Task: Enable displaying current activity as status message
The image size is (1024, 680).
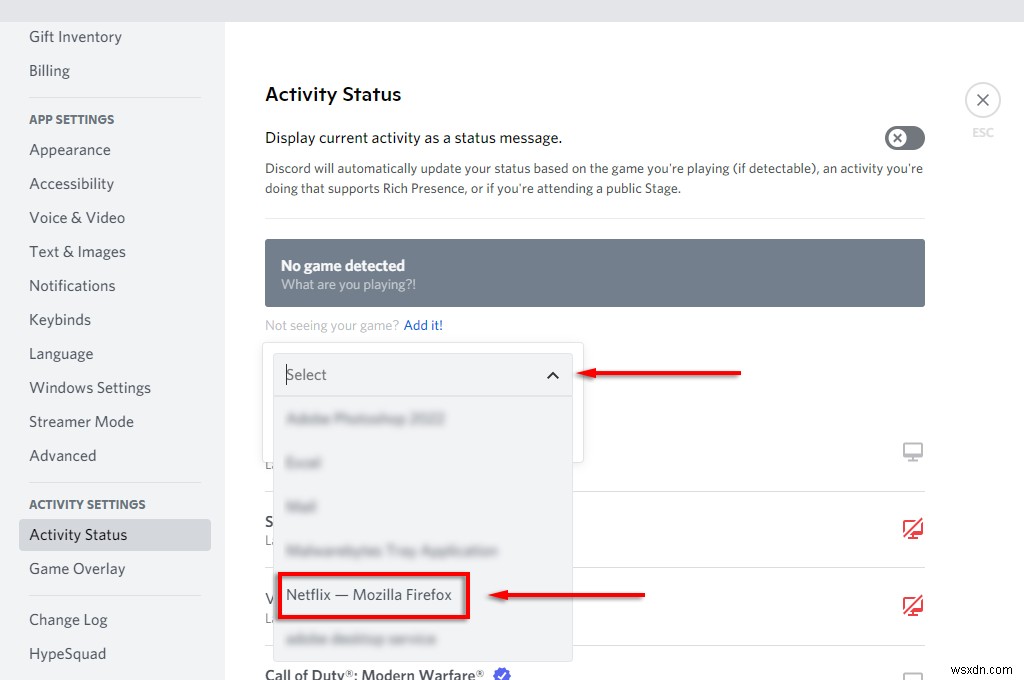Action: pyautogui.click(x=904, y=138)
